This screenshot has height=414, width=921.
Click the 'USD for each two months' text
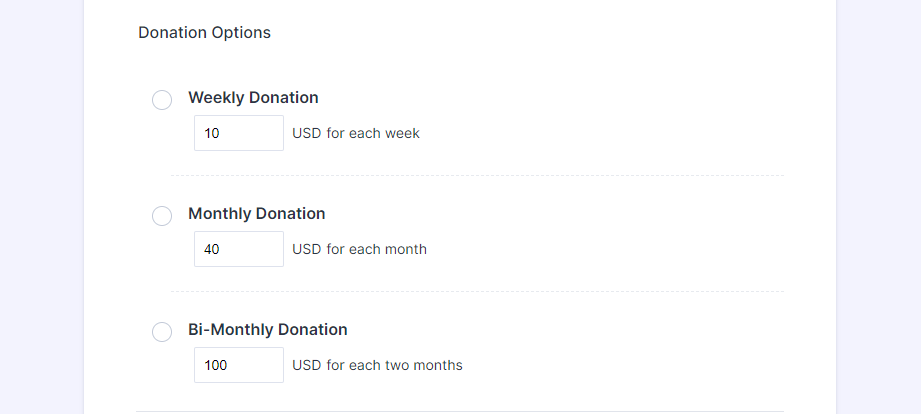click(x=377, y=365)
